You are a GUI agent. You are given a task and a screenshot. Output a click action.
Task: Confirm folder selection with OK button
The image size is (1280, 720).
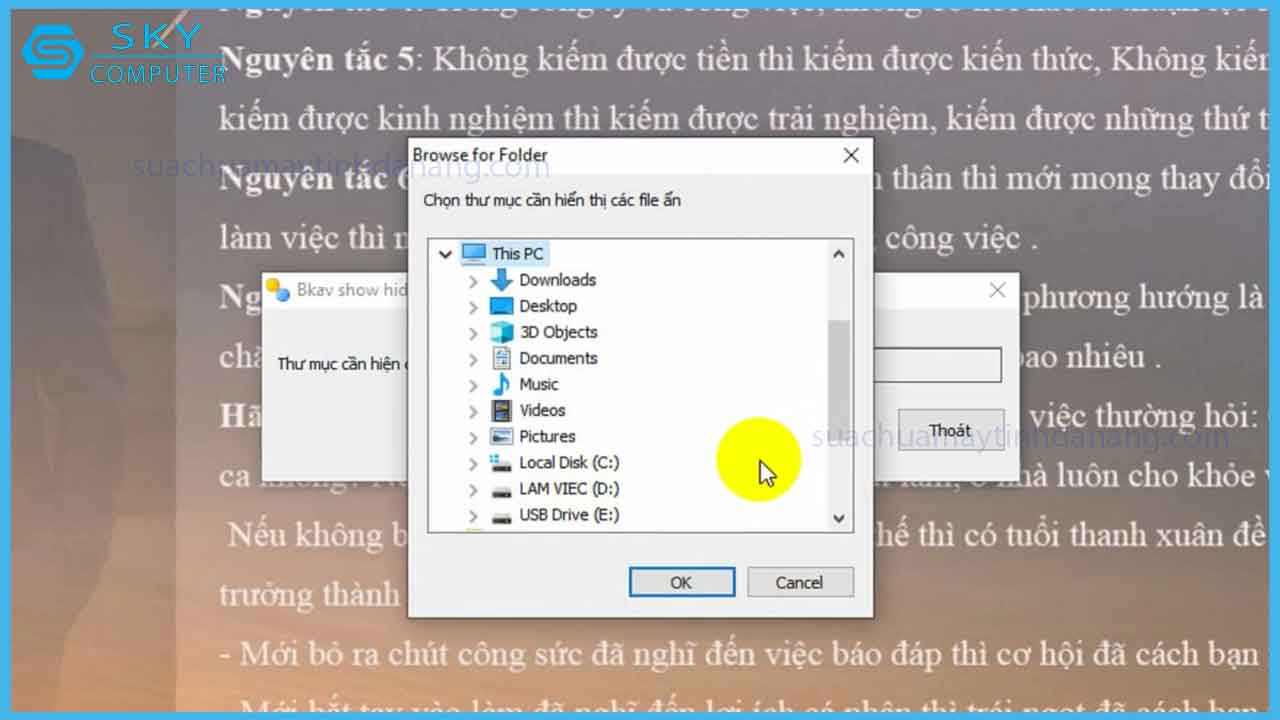[681, 582]
